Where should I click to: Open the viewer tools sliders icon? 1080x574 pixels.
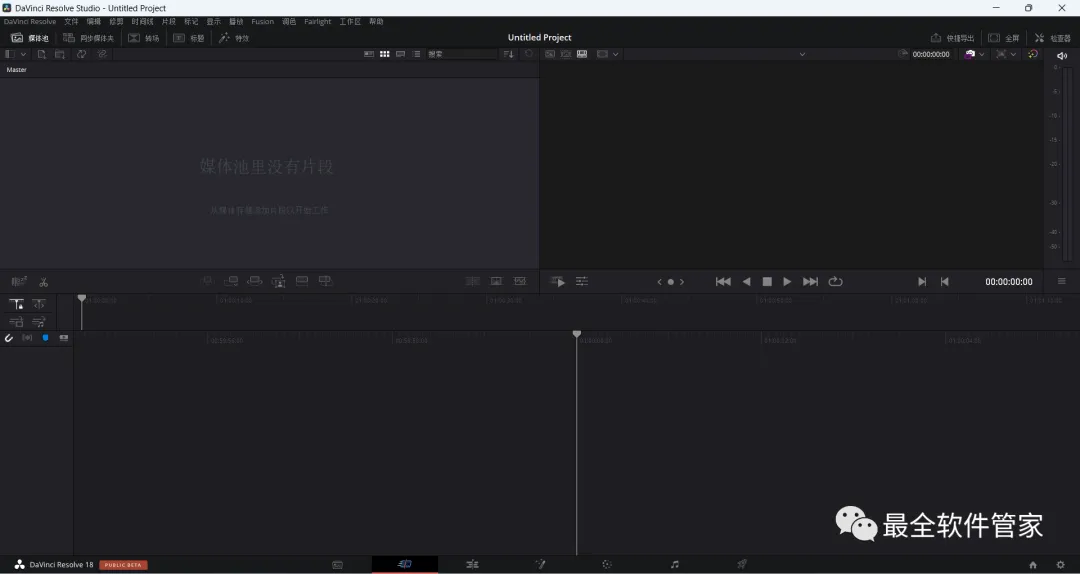[x=582, y=281]
